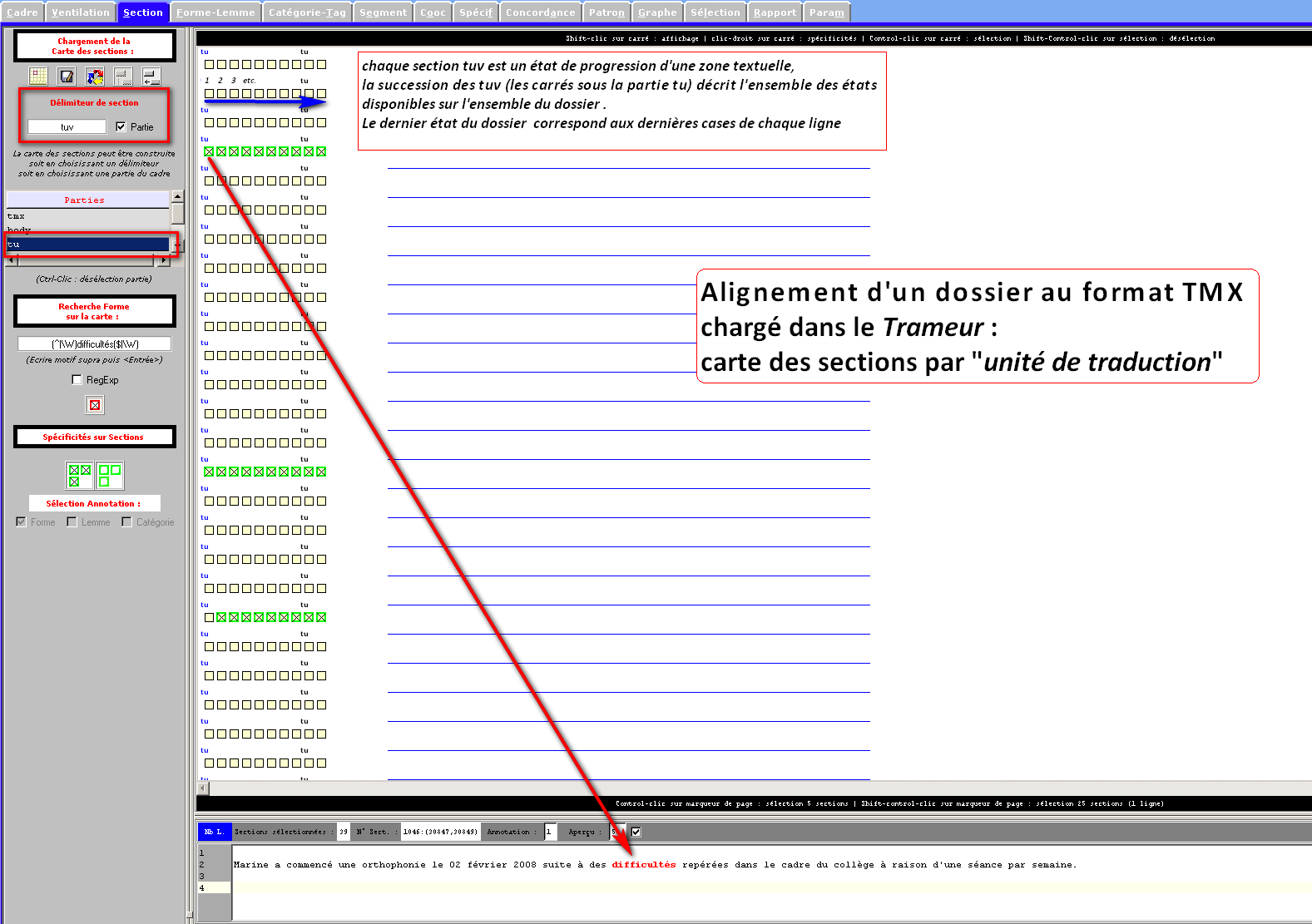1312x924 pixels.
Task: Click the empty green squares specificities icon
Action: (x=110, y=476)
